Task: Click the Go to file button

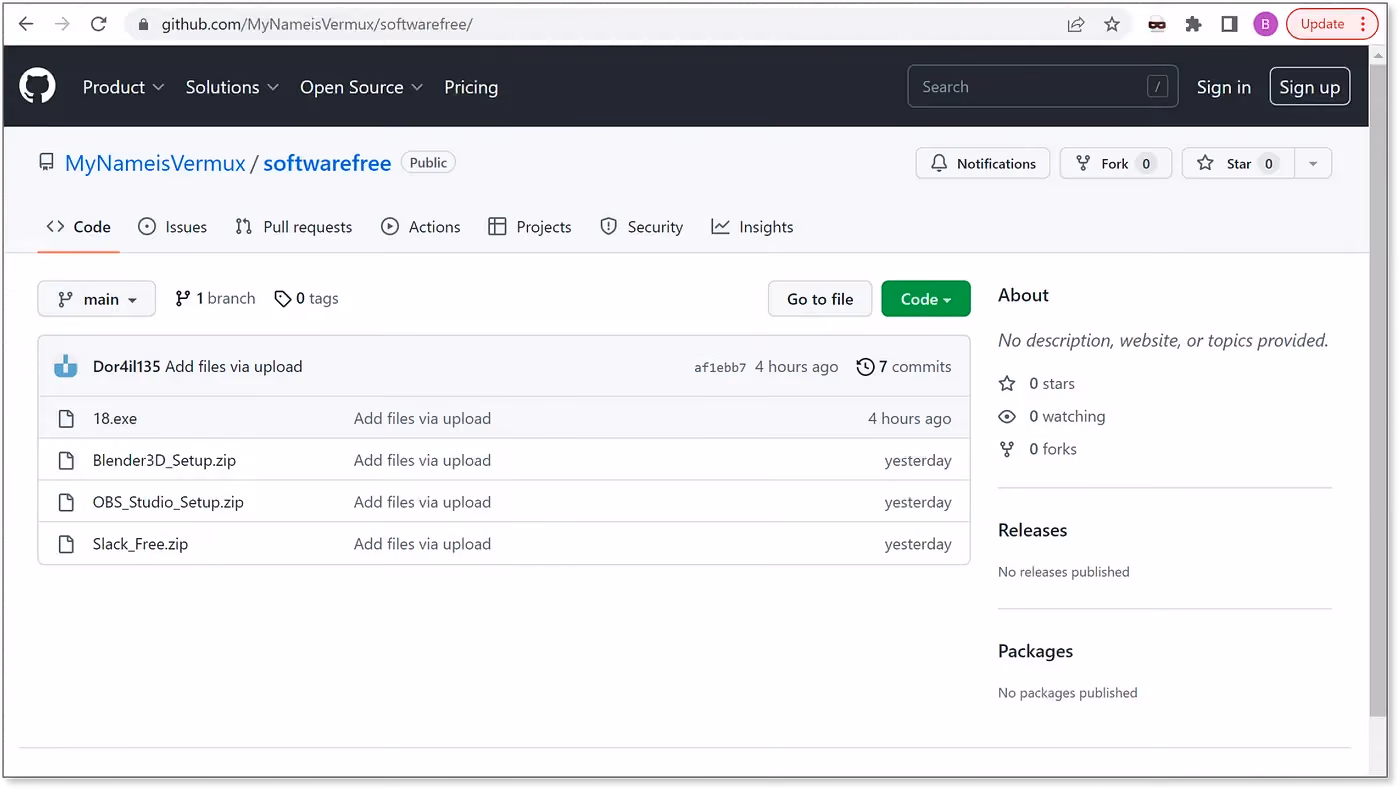Action: (x=820, y=299)
